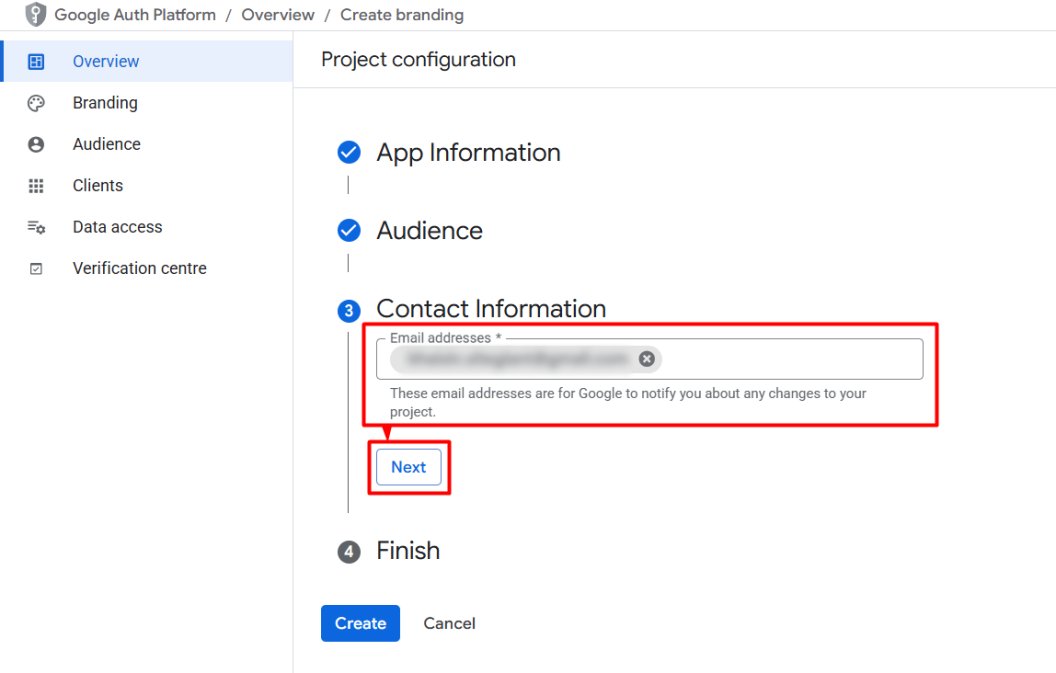Click the Data access settings icon
Screen dimensions: 1056x673
click(36, 227)
